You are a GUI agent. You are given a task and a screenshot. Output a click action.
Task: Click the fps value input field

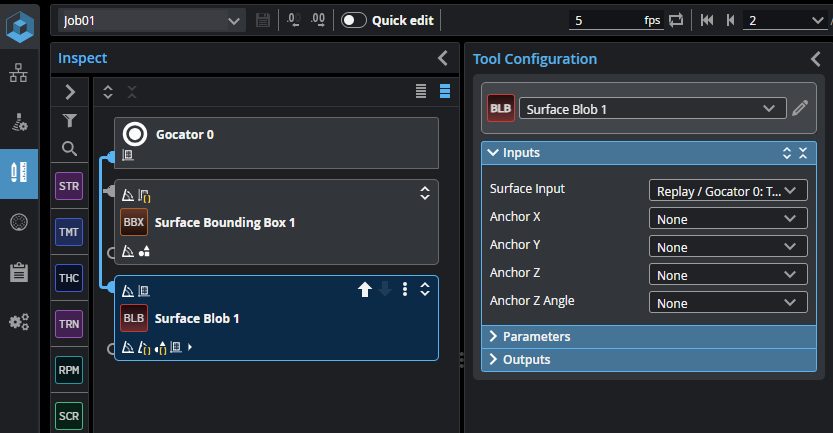606,20
